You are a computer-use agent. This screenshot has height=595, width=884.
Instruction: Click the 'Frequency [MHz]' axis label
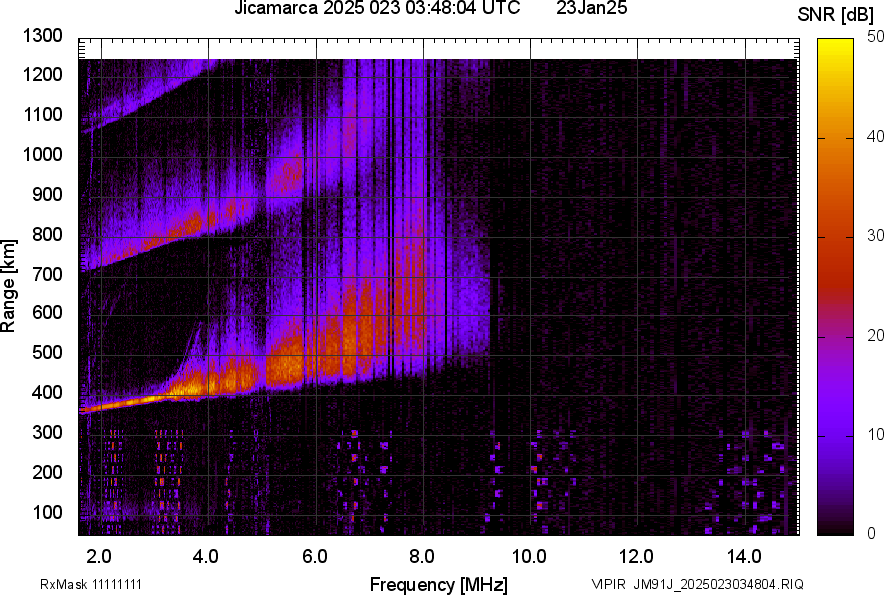point(439,584)
